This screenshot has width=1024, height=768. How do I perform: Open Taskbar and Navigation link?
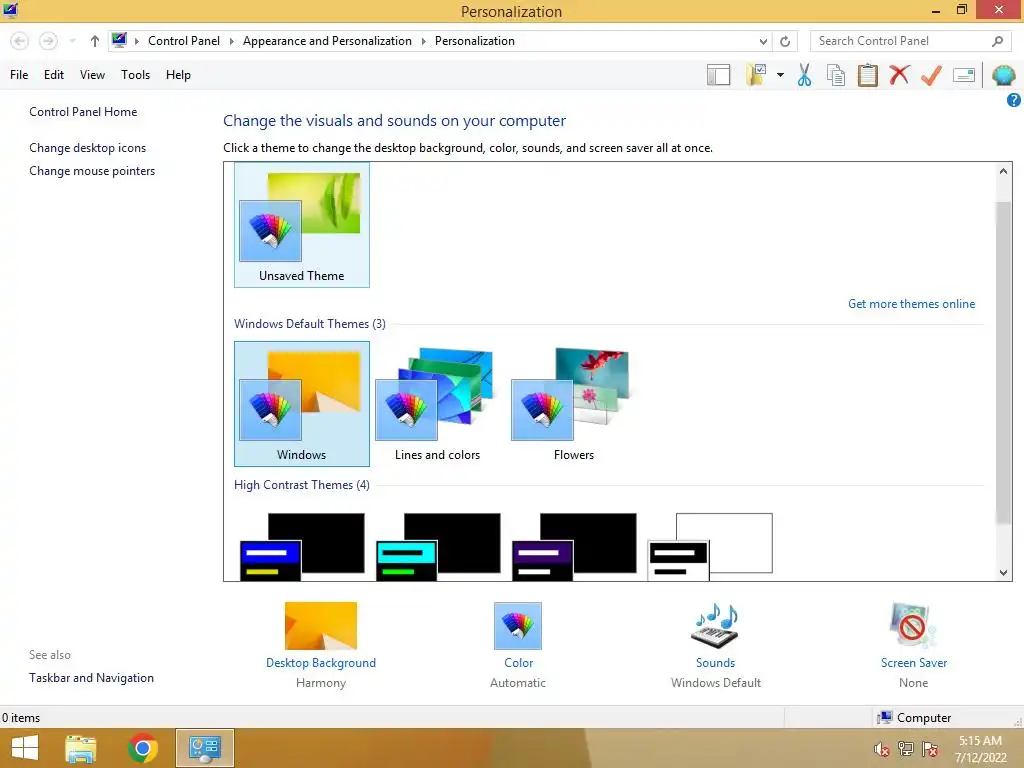pos(91,678)
